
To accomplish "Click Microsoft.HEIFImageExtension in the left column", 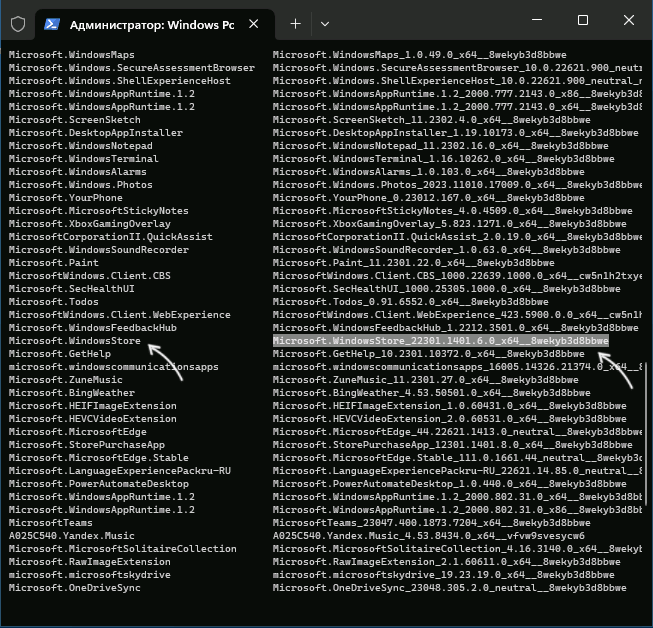I will (x=92, y=406).
